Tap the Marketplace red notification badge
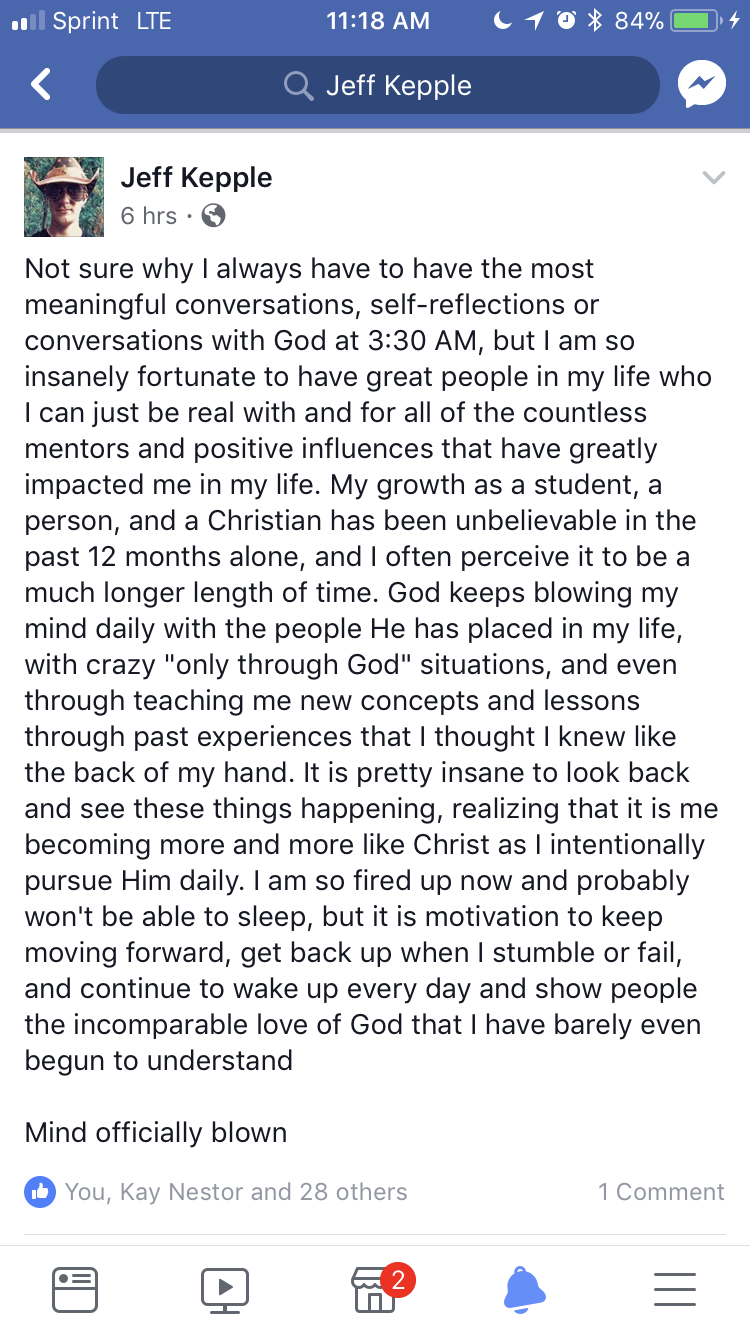The height and width of the screenshot is (1334, 750). pyautogui.click(x=398, y=1279)
